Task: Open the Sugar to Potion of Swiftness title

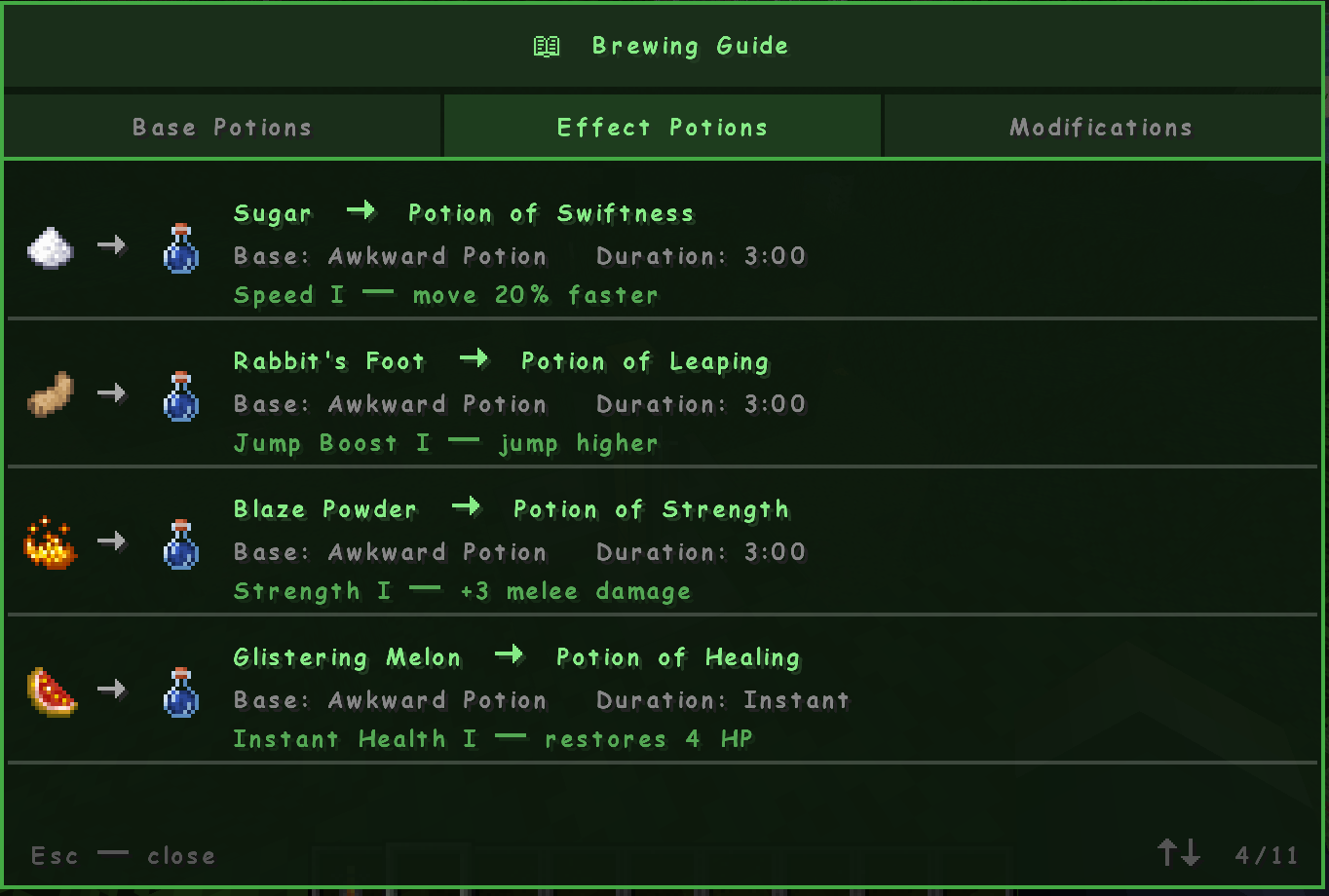Action: pos(464,213)
